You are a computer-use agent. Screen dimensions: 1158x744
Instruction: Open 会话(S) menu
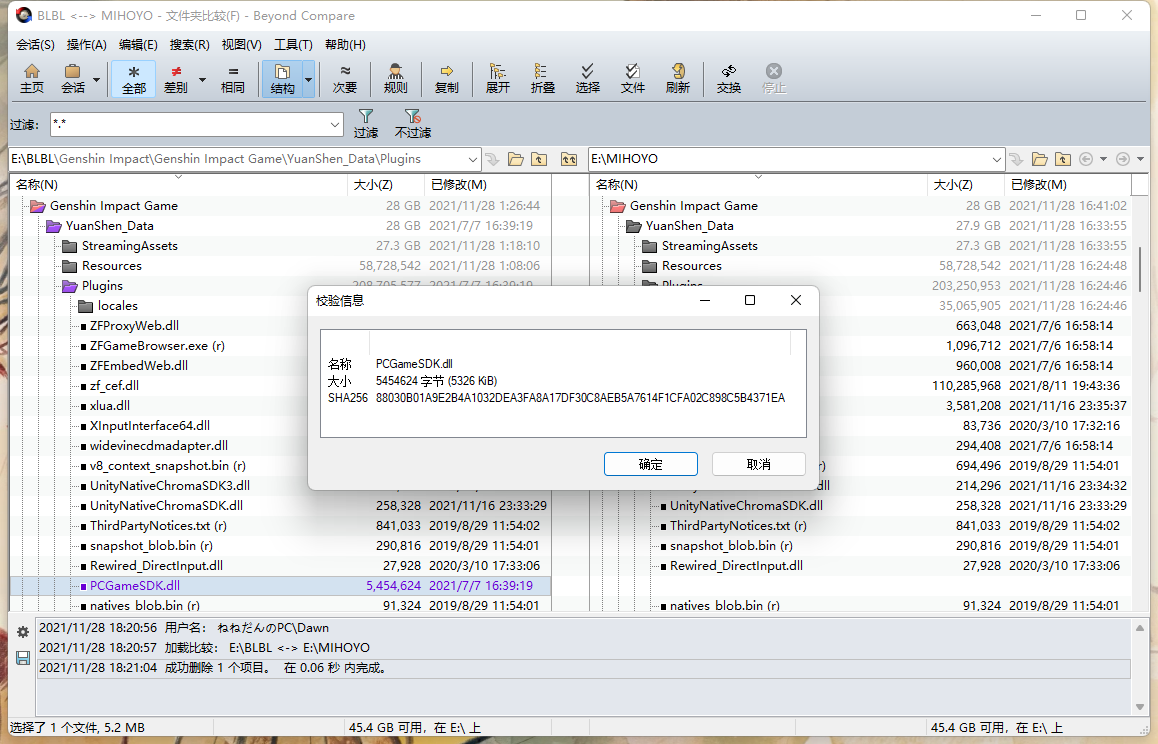pyautogui.click(x=35, y=45)
